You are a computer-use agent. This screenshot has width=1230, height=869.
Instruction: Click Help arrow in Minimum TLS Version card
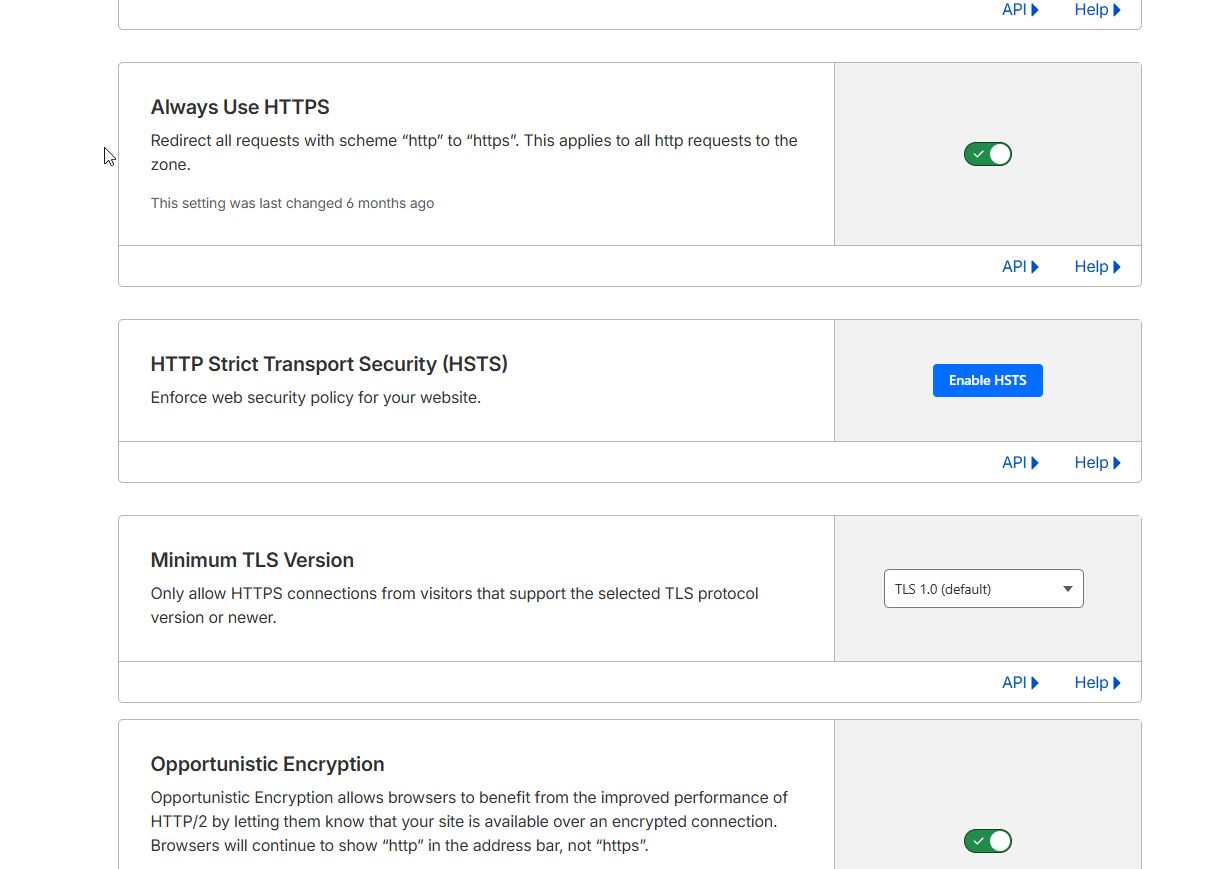coord(1116,683)
